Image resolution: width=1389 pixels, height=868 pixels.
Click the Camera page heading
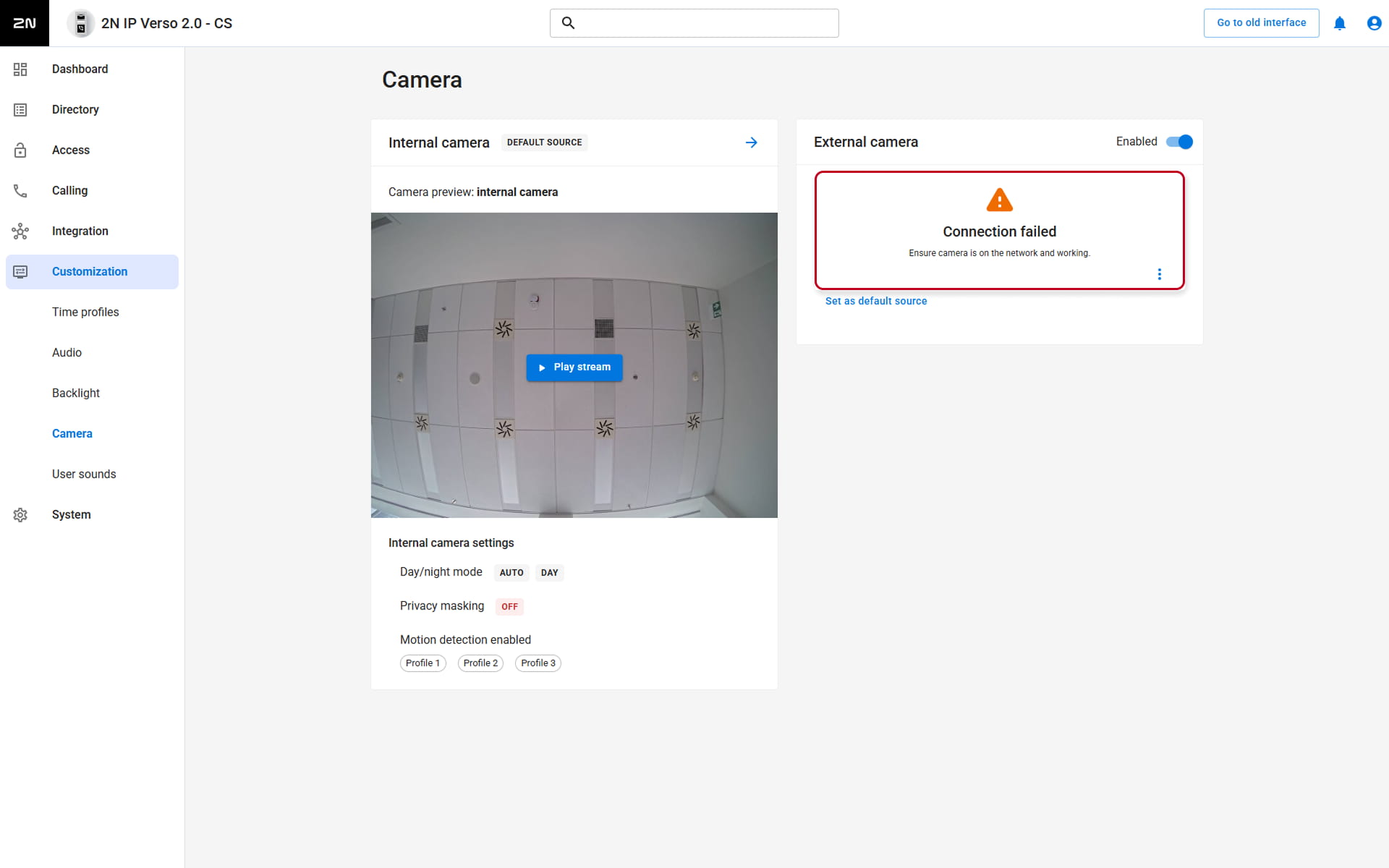422,80
